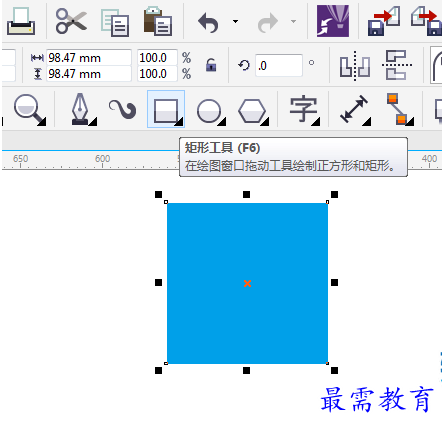Click the purple balloon search content icon
Screen dimensions: 442x431
pos(333,21)
